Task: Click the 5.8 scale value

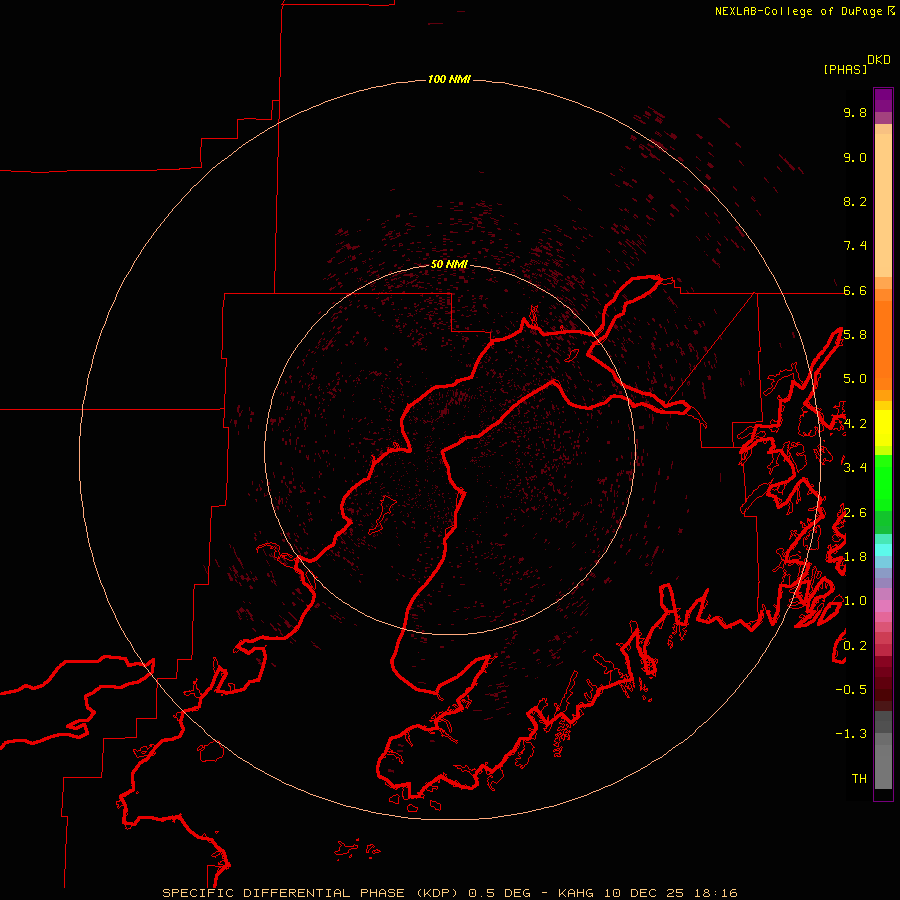Action: [855, 335]
